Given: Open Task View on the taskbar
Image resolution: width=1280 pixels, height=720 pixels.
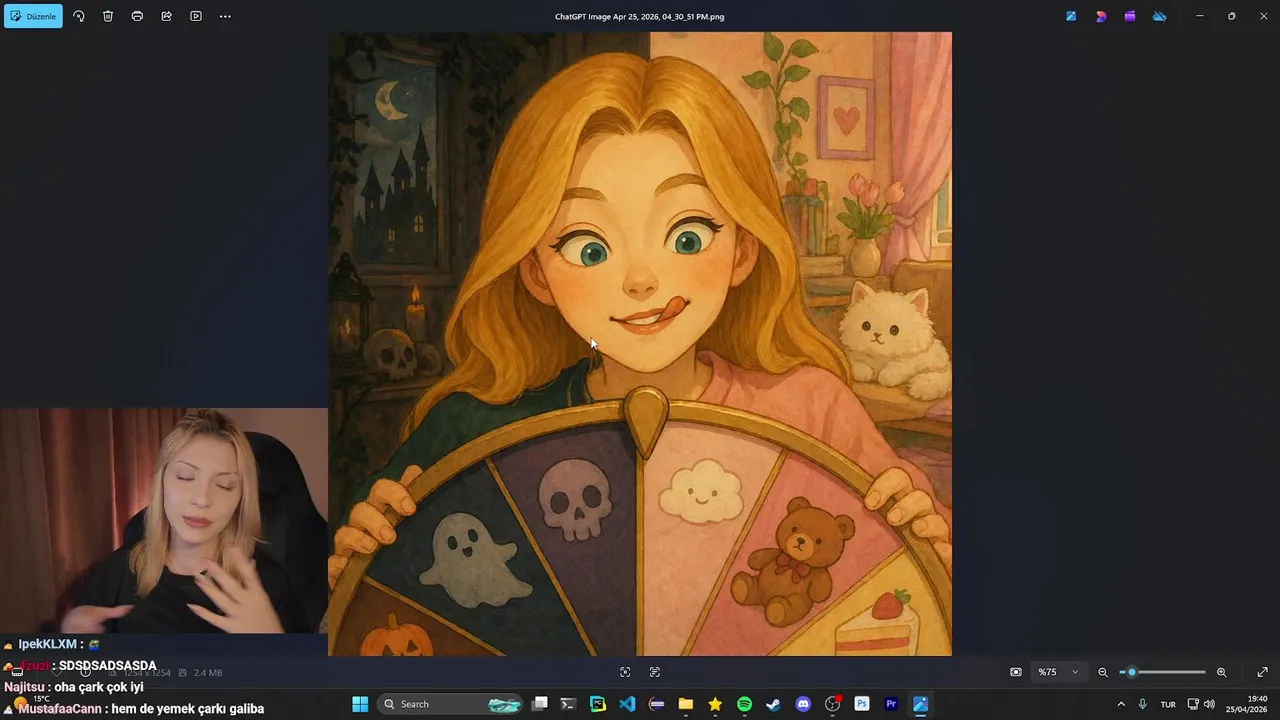Looking at the screenshot, I should [540, 704].
